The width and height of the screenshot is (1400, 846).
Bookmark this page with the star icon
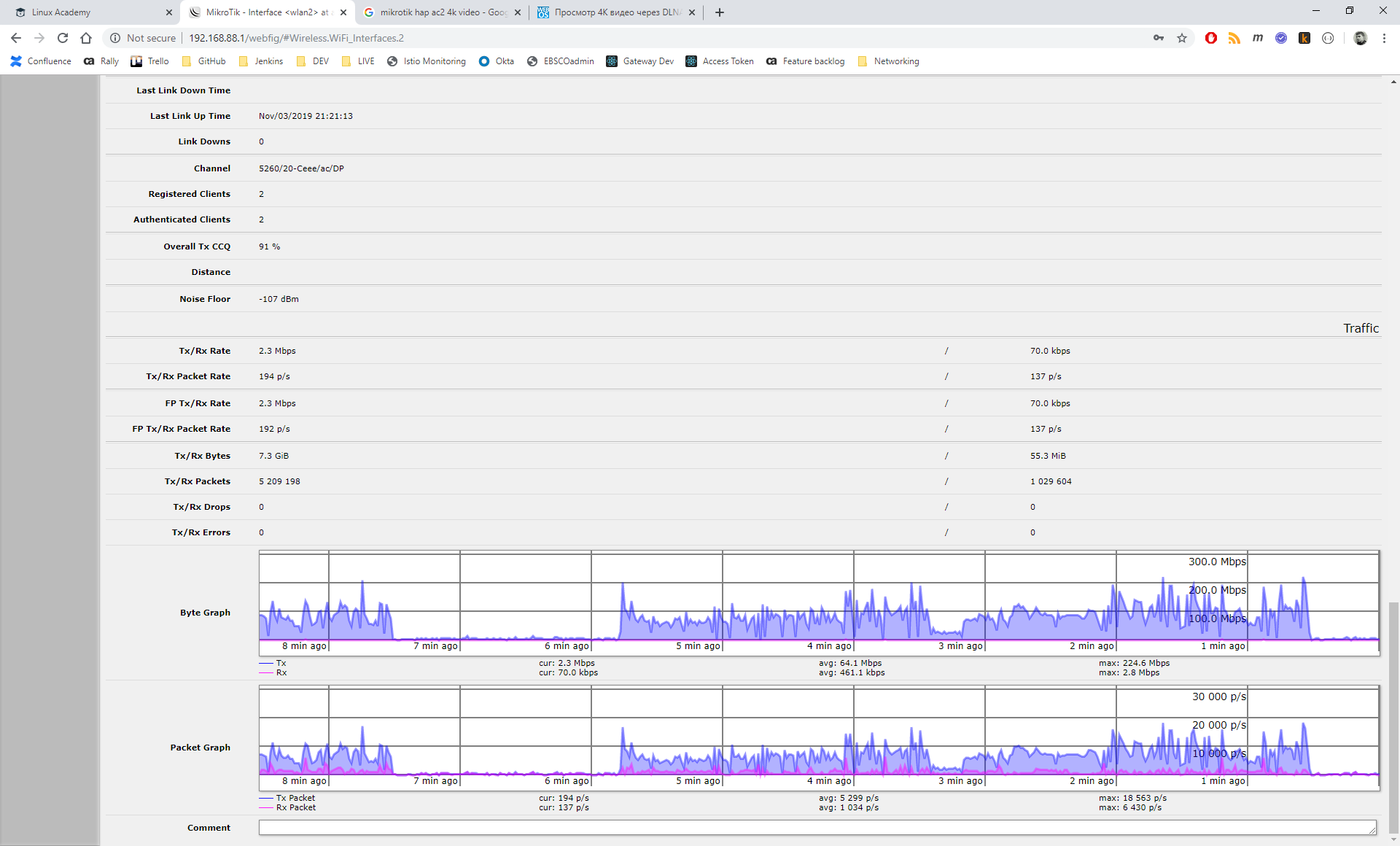pyautogui.click(x=1182, y=38)
